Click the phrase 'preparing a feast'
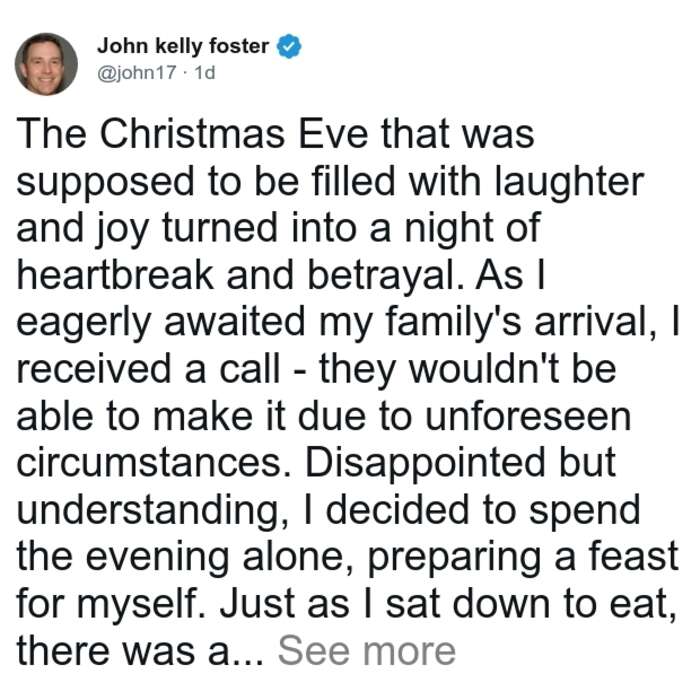The width and height of the screenshot is (700, 700). pyautogui.click(x=523, y=559)
